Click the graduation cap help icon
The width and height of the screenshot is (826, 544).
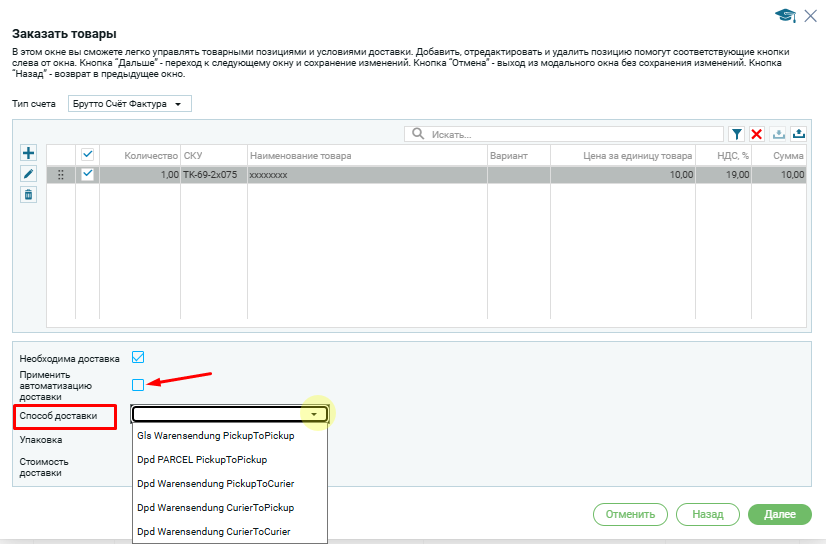(785, 15)
